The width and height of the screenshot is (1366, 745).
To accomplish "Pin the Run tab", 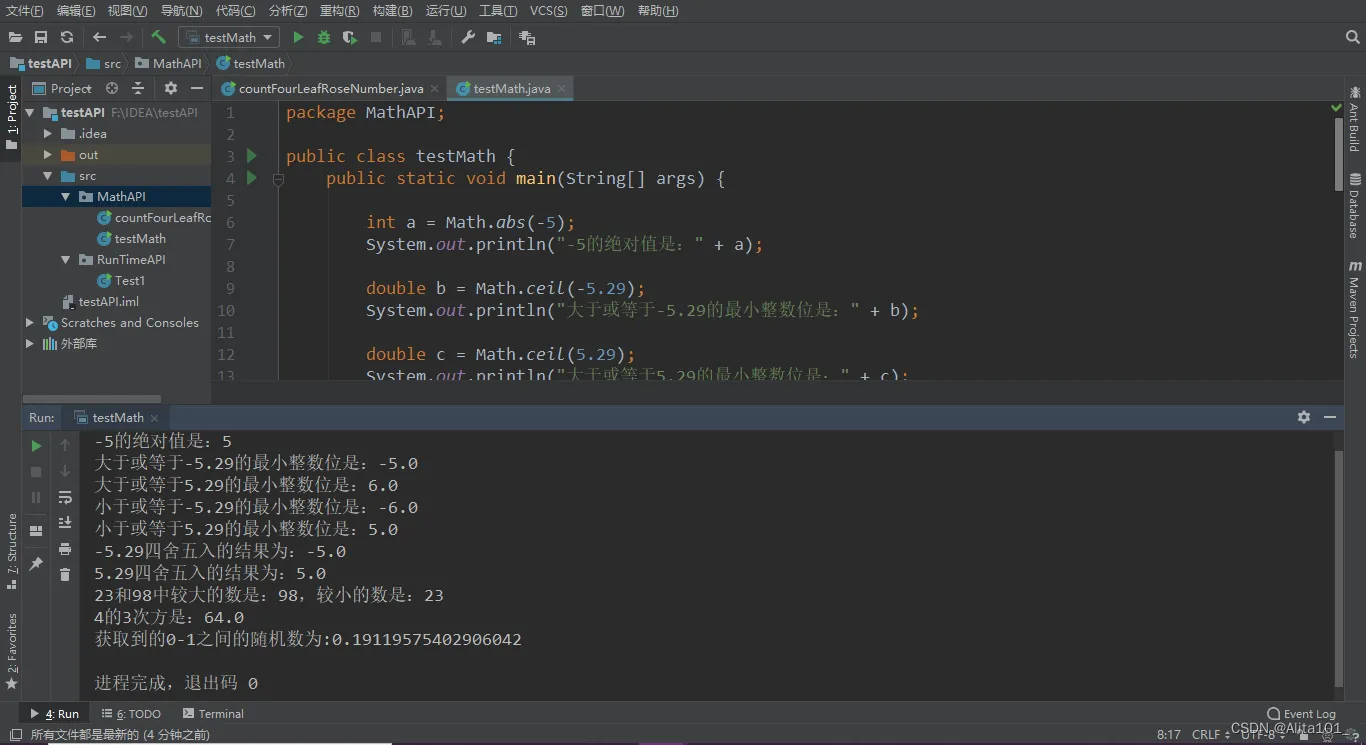I will coord(36,563).
